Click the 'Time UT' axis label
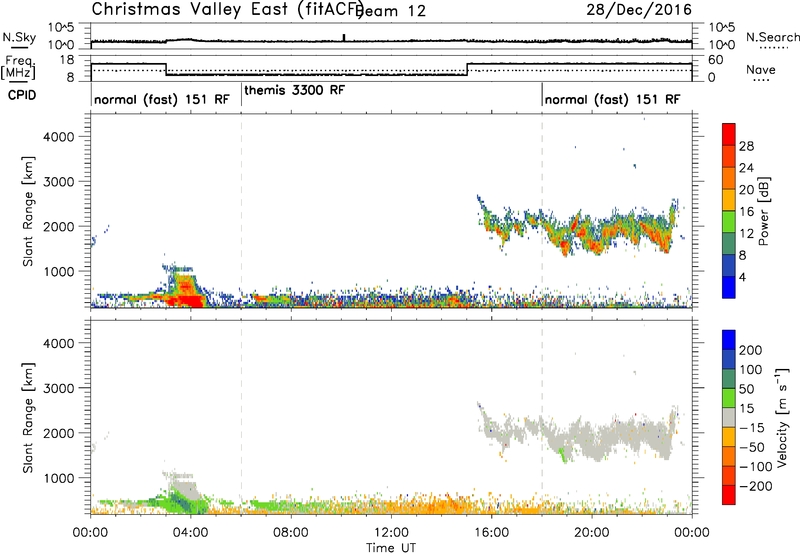This screenshot has width=800, height=554. point(391,548)
